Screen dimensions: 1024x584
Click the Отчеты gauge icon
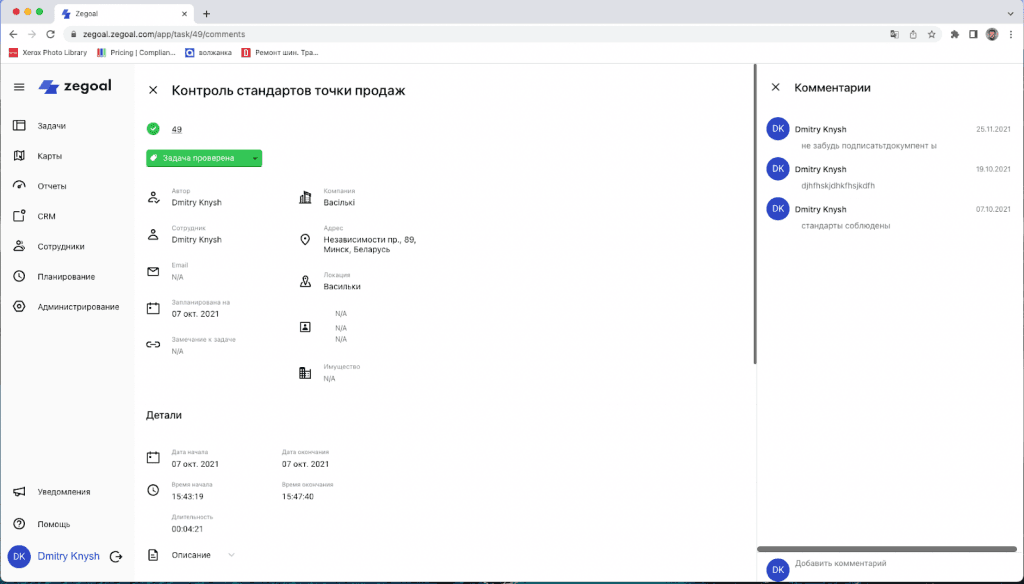(19, 186)
